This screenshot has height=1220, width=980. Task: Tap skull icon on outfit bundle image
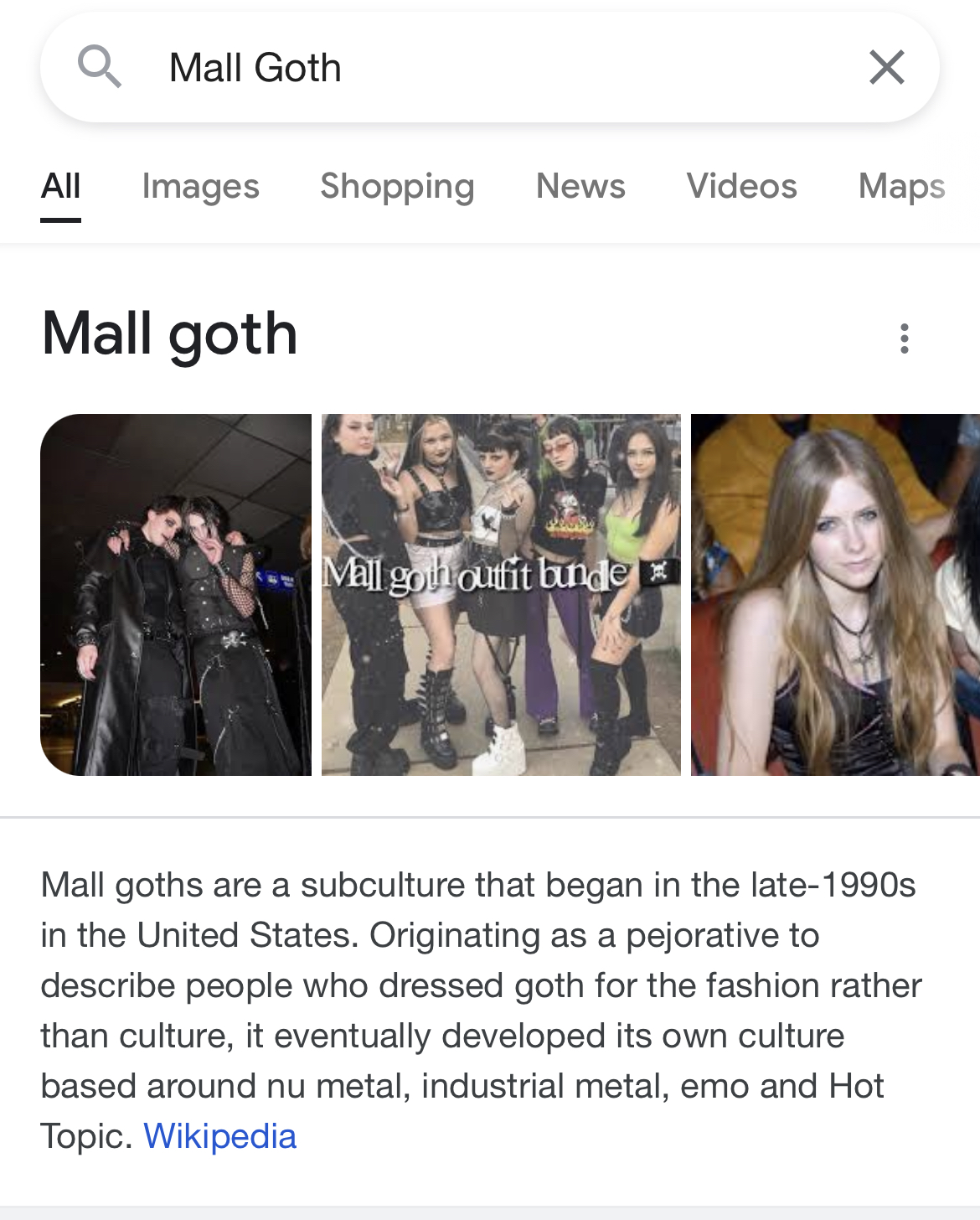coord(658,572)
